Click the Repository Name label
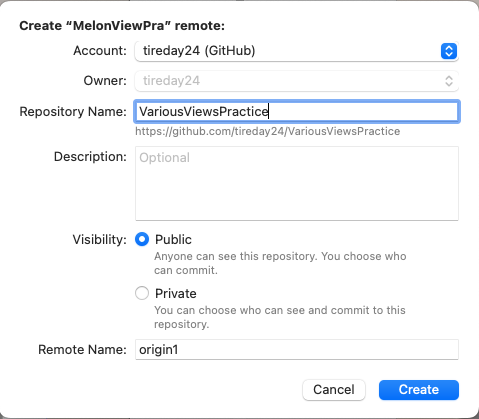Screen dimensions: 479x419 pyautogui.click(x=73, y=112)
